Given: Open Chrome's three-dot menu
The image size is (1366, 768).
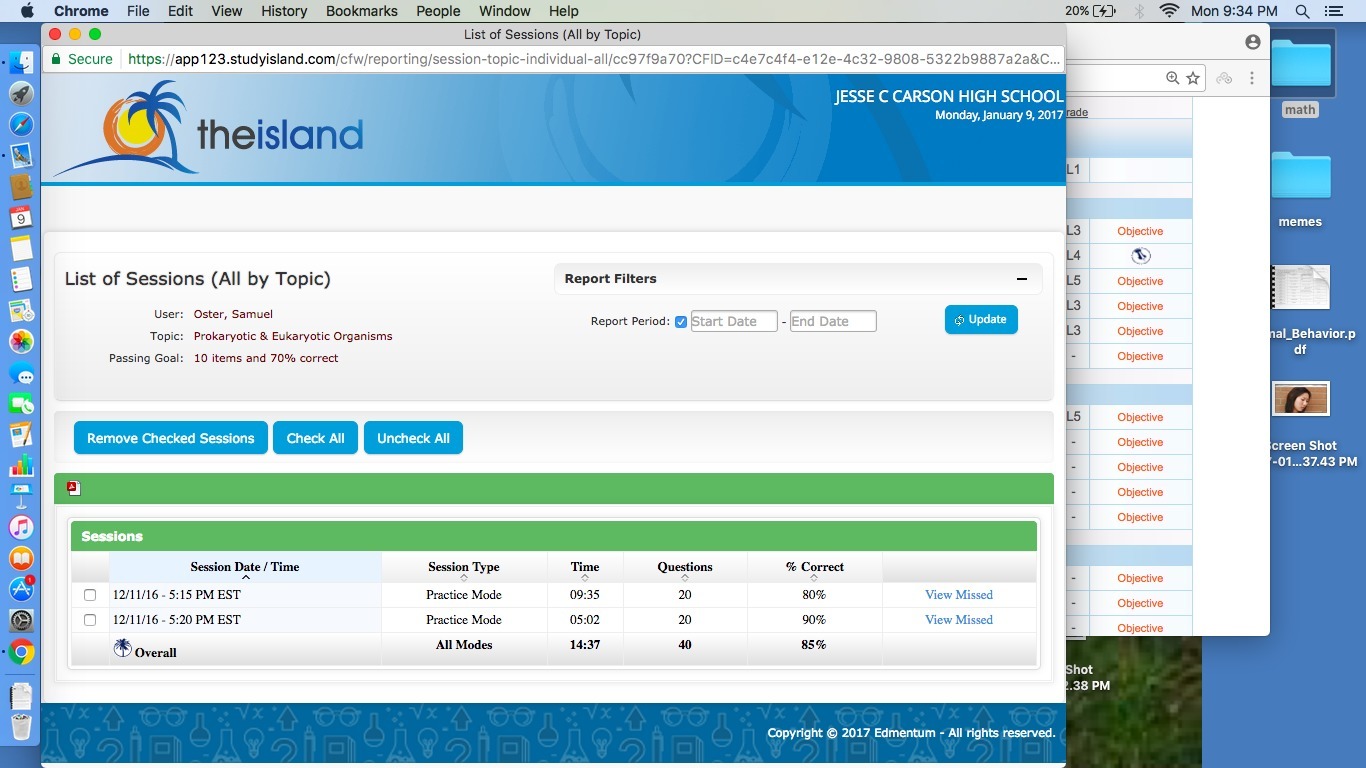Looking at the screenshot, I should [1251, 78].
